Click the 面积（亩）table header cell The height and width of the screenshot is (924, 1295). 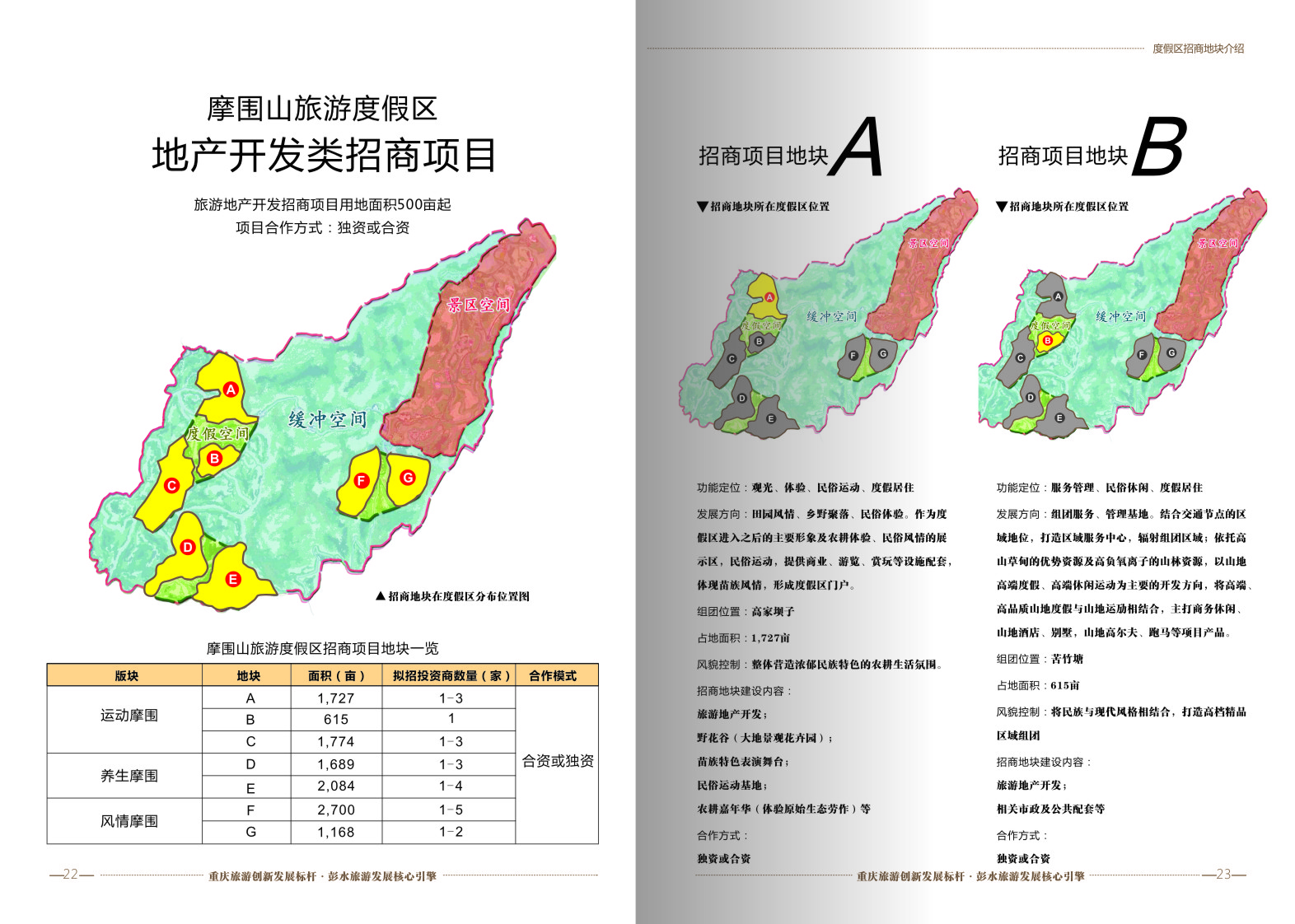point(336,675)
